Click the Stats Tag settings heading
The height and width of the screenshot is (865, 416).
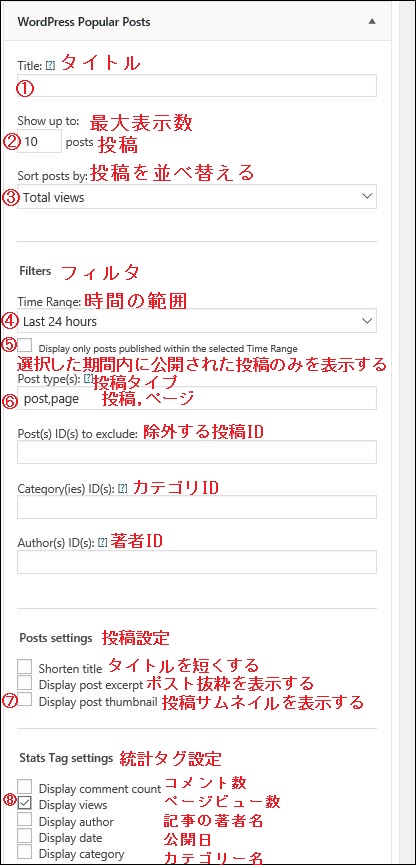66,758
